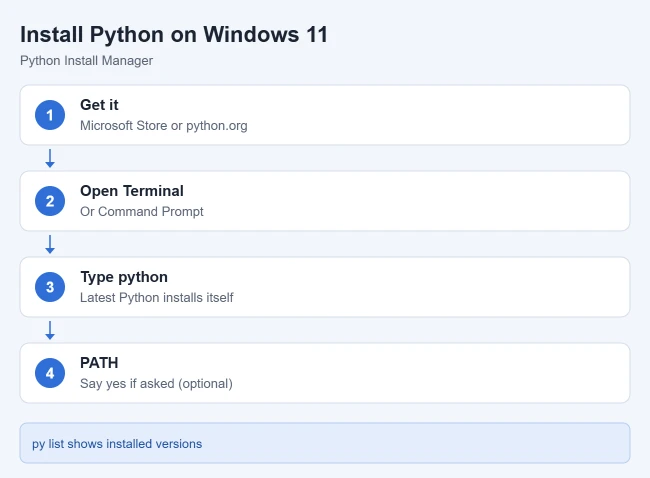Click "Latest Python installs itself" description
650x478 pixels.
pyautogui.click(x=157, y=298)
